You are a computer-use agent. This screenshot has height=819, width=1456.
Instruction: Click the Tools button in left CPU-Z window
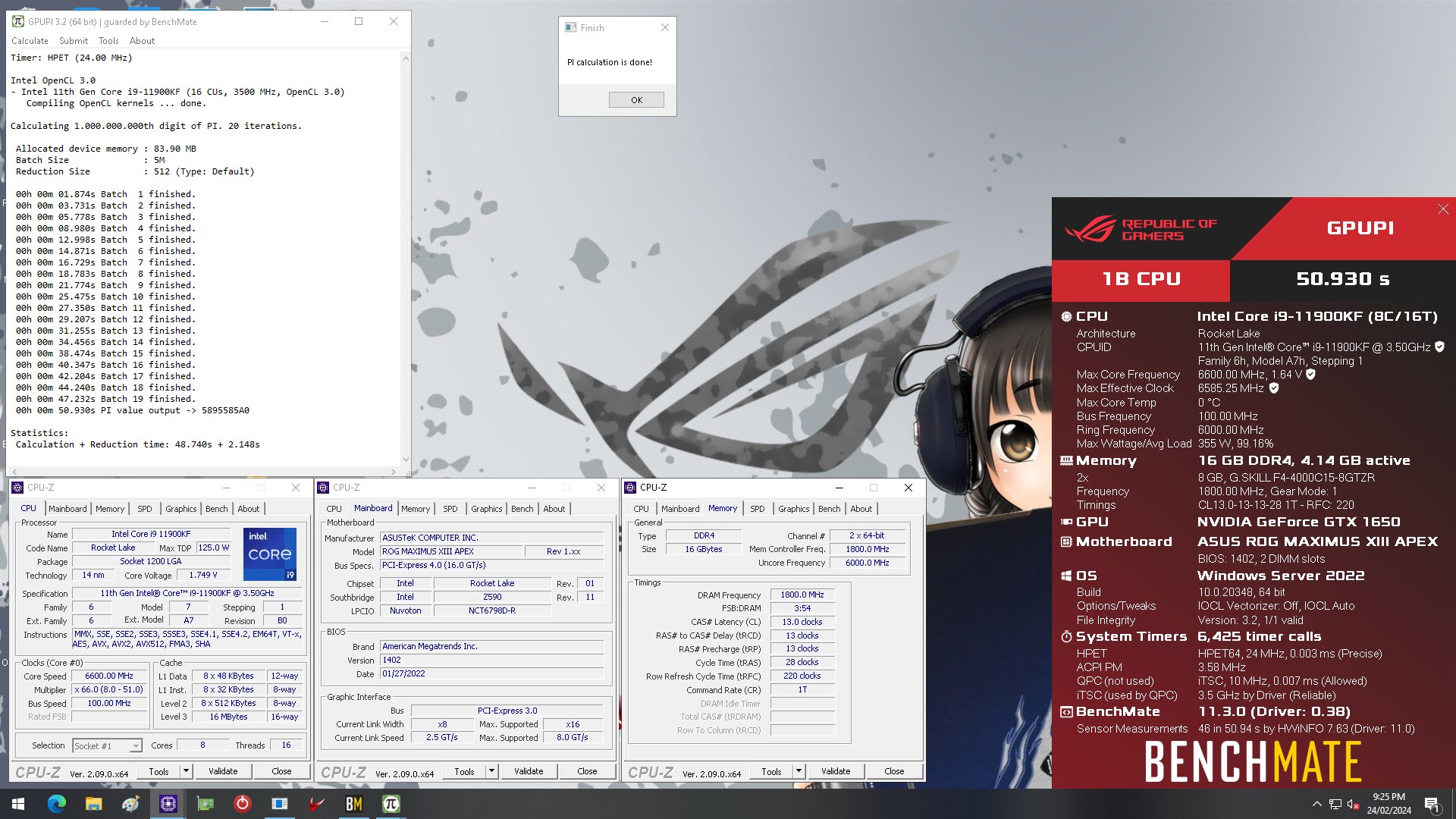pyautogui.click(x=158, y=771)
